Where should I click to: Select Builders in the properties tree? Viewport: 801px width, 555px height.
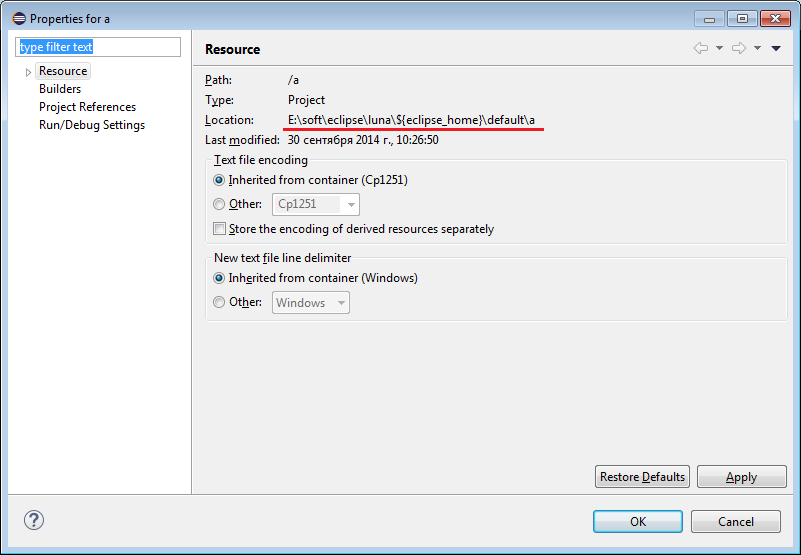(x=60, y=89)
